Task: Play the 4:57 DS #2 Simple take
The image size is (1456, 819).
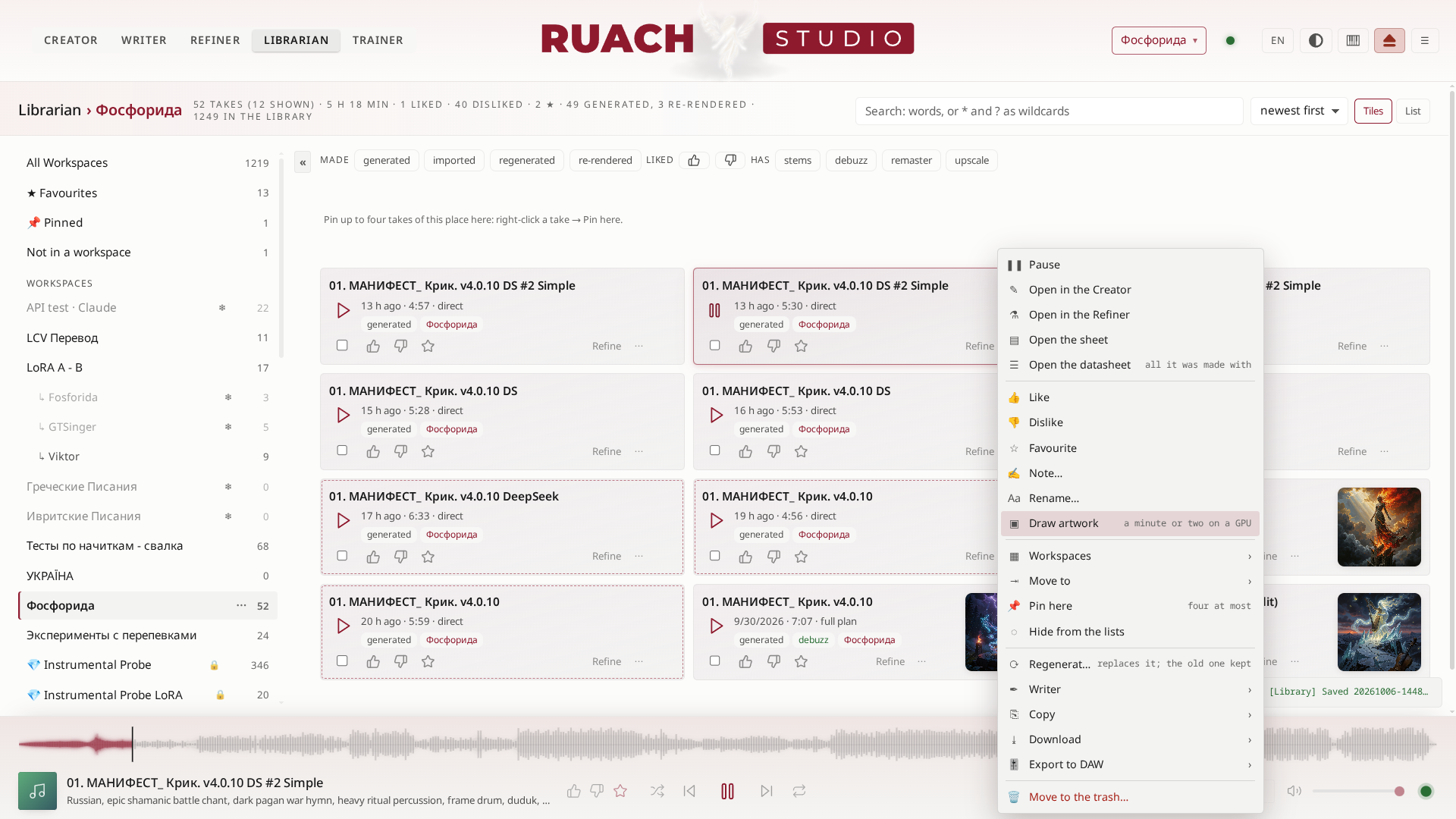Action: [343, 310]
